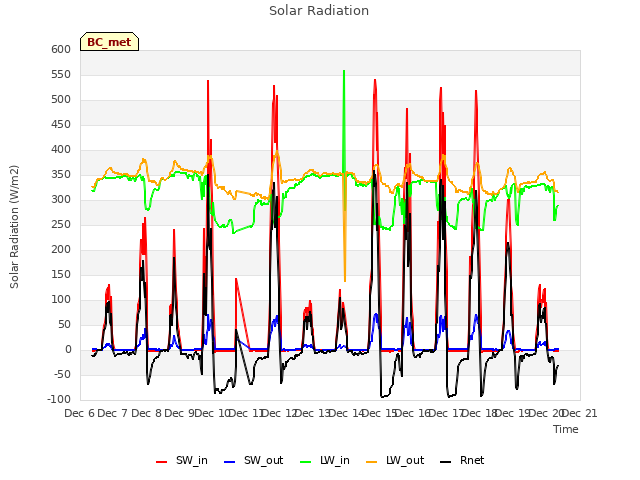The width and height of the screenshot is (640, 480).
Task: Click the BC_met label tab
Action: [109, 42]
